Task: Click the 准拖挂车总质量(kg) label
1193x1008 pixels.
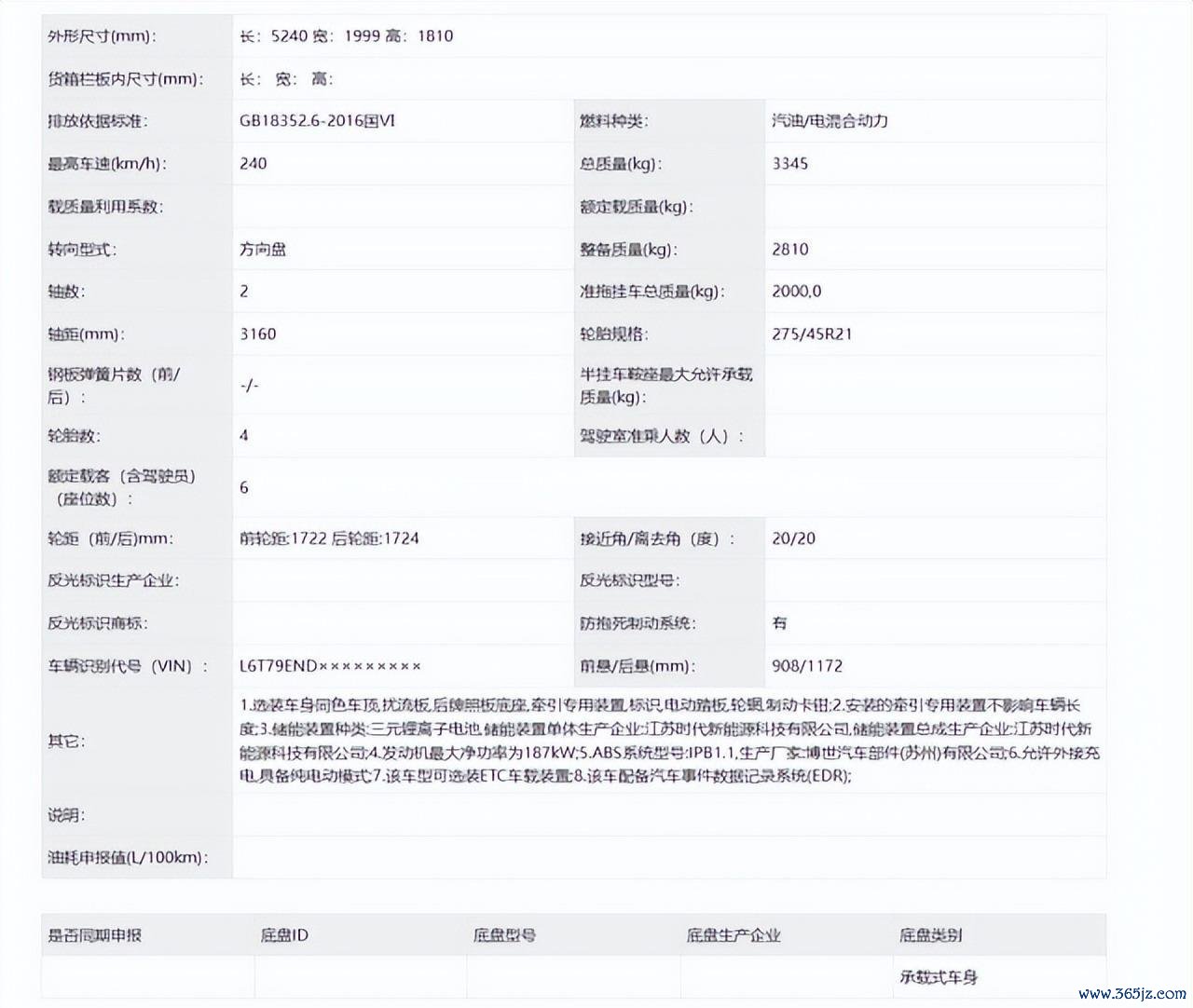Action: 652,292
